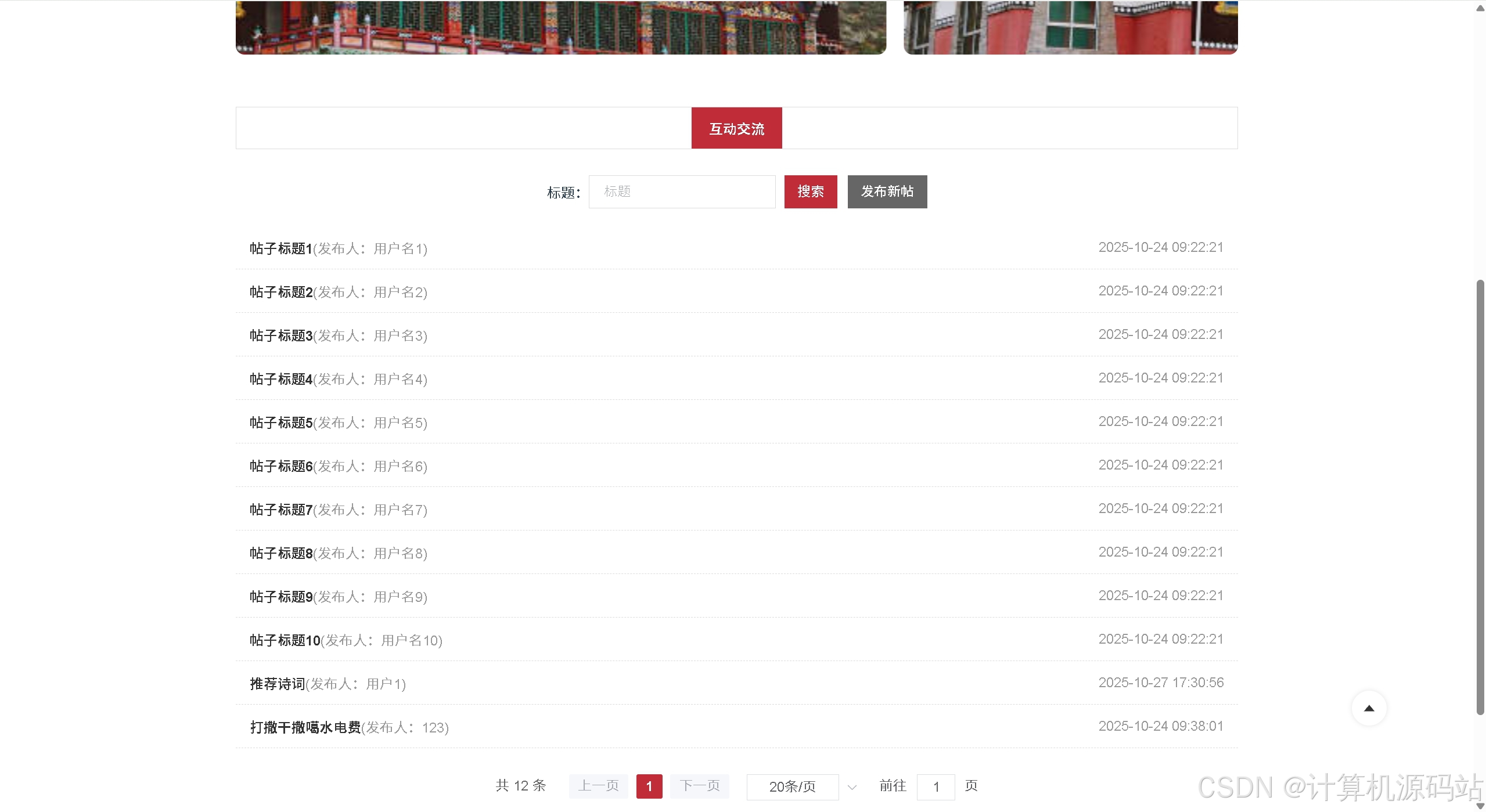Click the 共 12 条 total count text
The image size is (1486, 812).
coord(520,786)
